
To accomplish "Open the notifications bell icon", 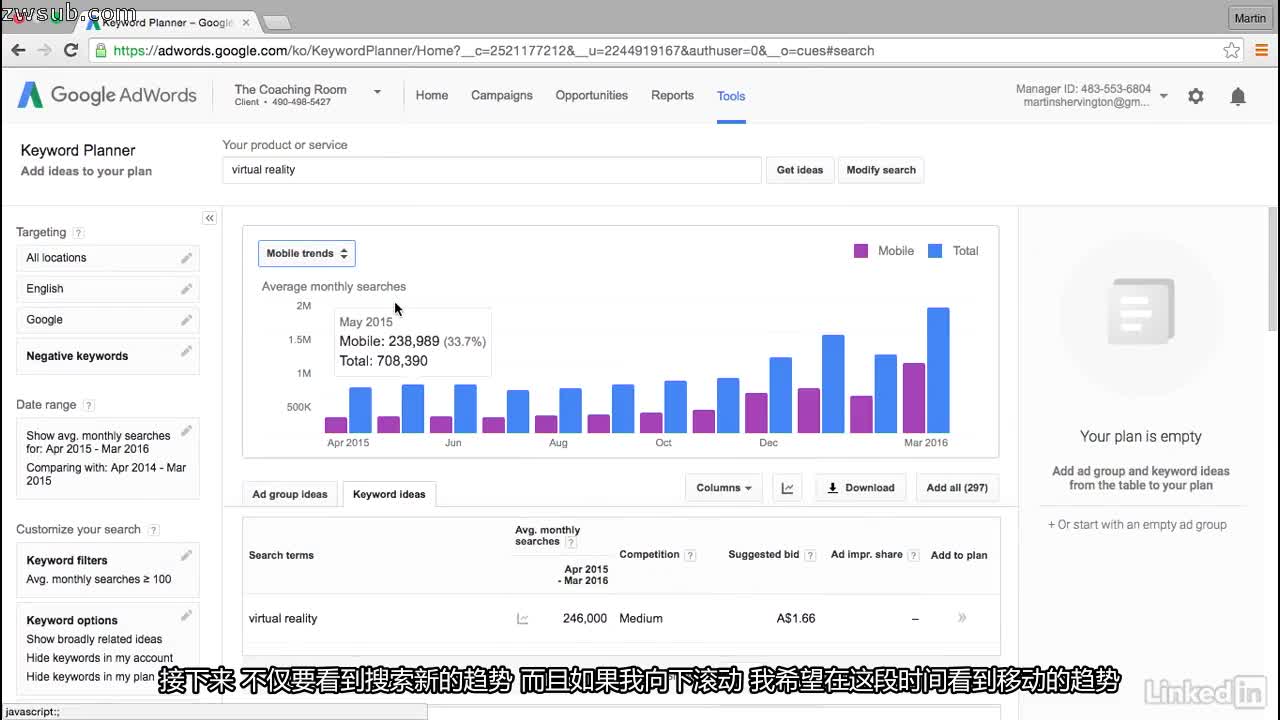I will point(1238,96).
